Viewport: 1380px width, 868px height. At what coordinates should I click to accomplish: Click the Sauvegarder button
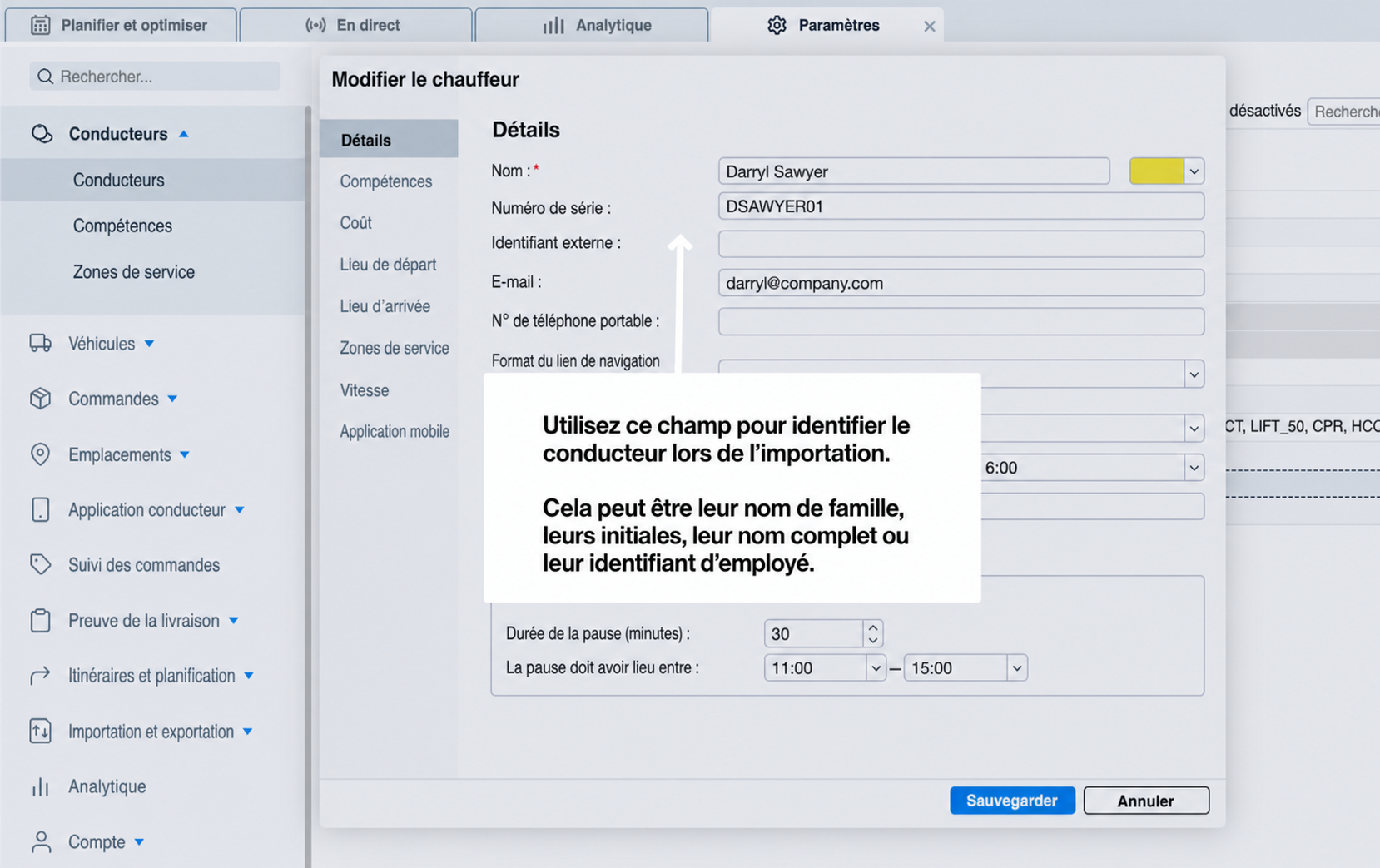1012,801
